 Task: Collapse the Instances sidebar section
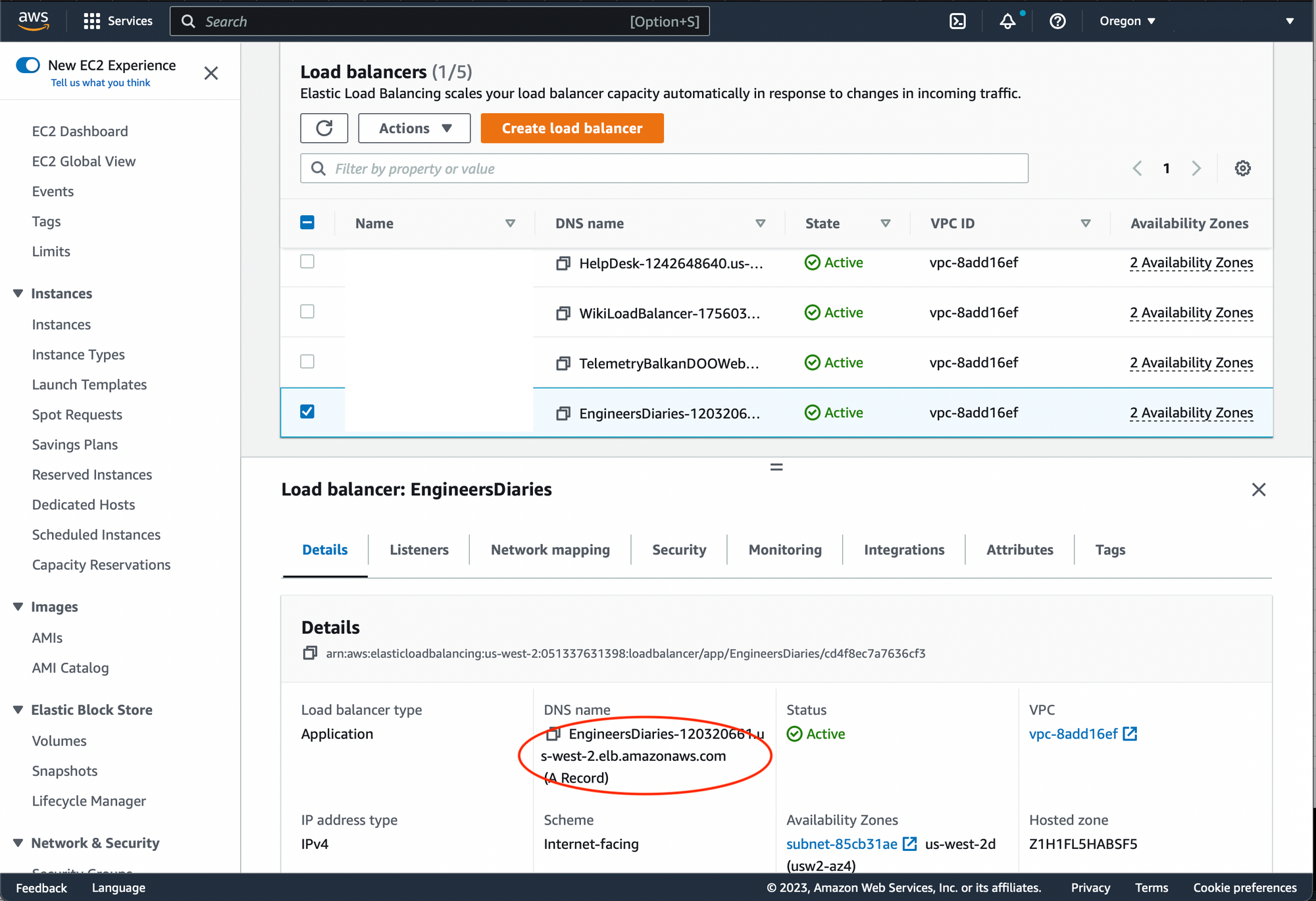point(18,294)
